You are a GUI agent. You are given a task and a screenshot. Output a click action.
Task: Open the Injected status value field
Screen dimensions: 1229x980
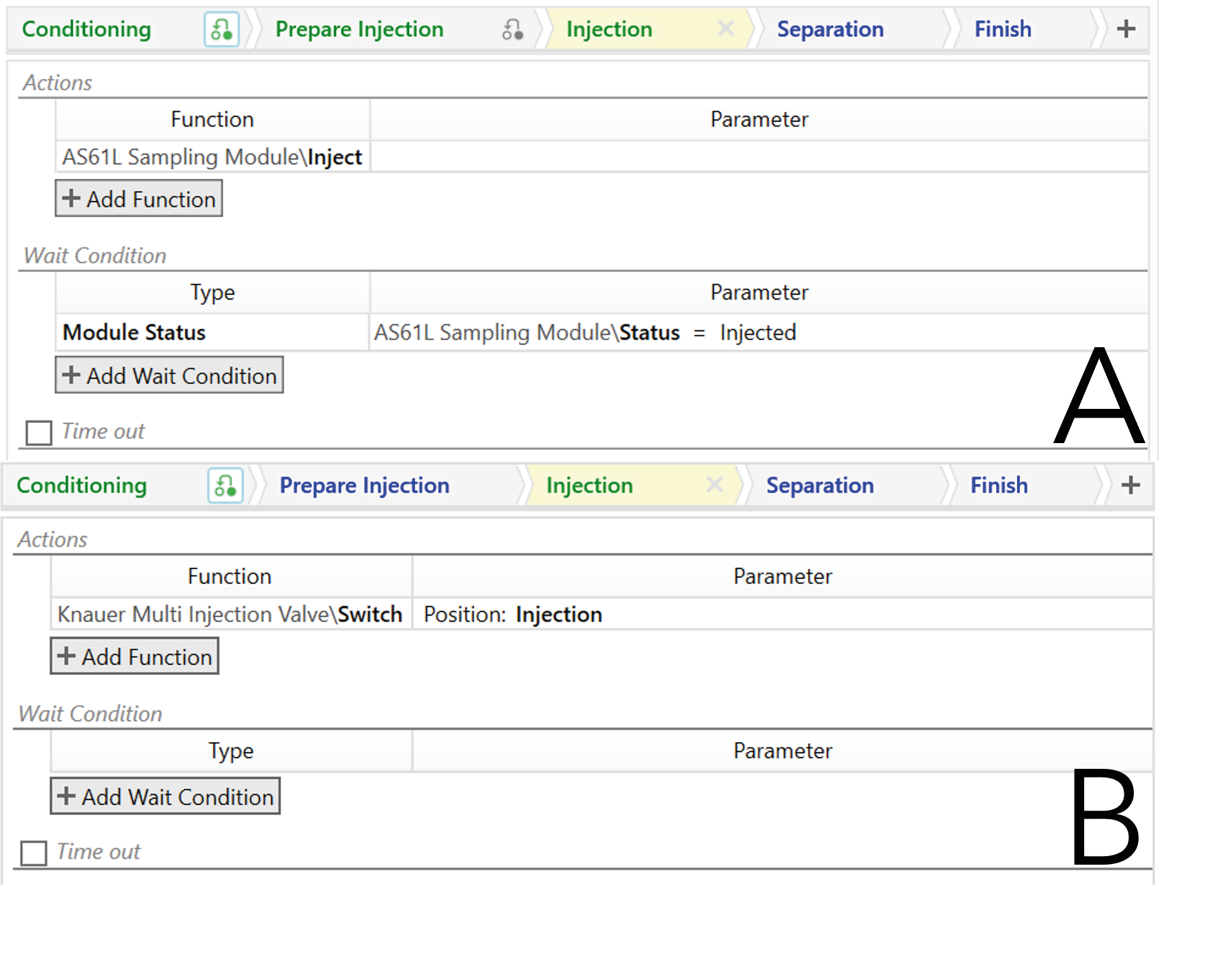pos(758,332)
